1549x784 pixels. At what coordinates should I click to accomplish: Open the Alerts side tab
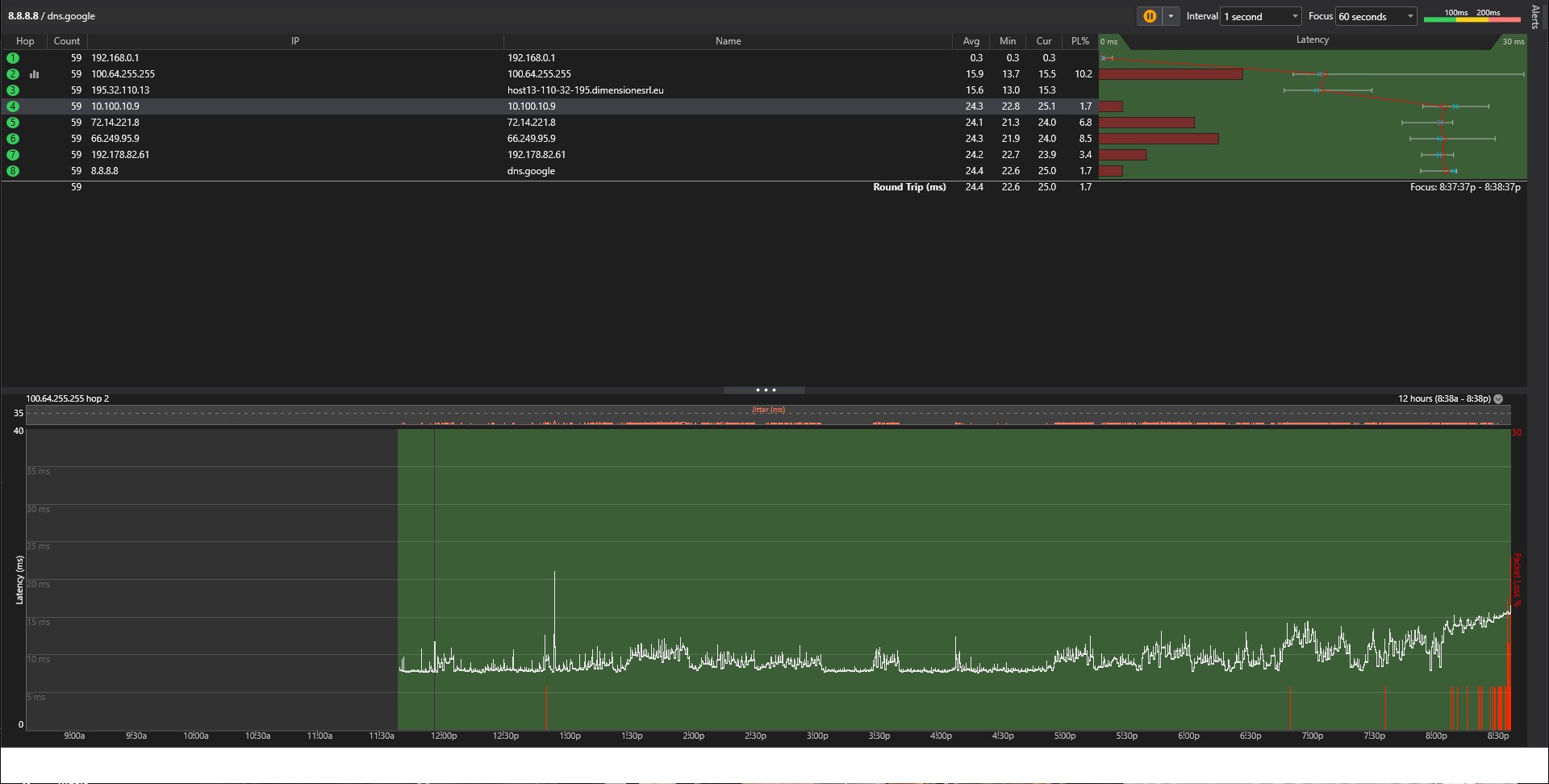point(1535,16)
